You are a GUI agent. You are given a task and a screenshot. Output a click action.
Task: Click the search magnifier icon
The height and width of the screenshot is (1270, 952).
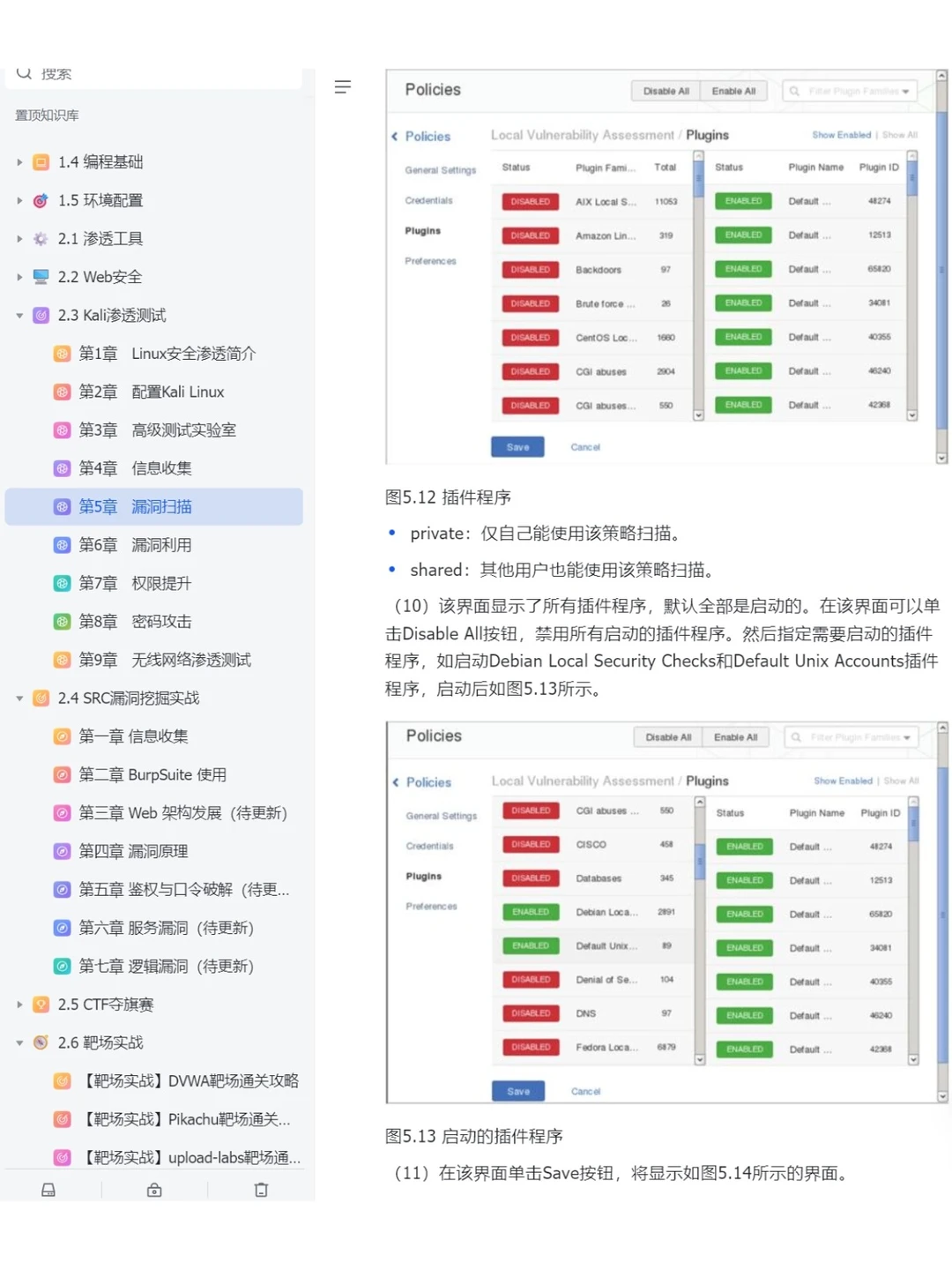pos(24,72)
